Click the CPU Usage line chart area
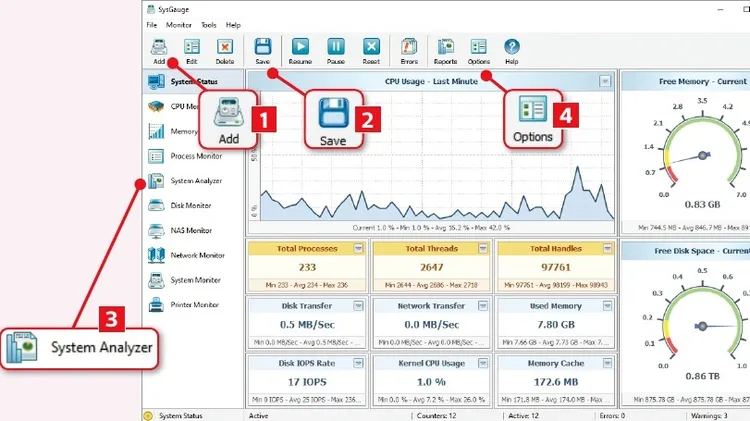Screen dimensions: 750x421 point(437,155)
